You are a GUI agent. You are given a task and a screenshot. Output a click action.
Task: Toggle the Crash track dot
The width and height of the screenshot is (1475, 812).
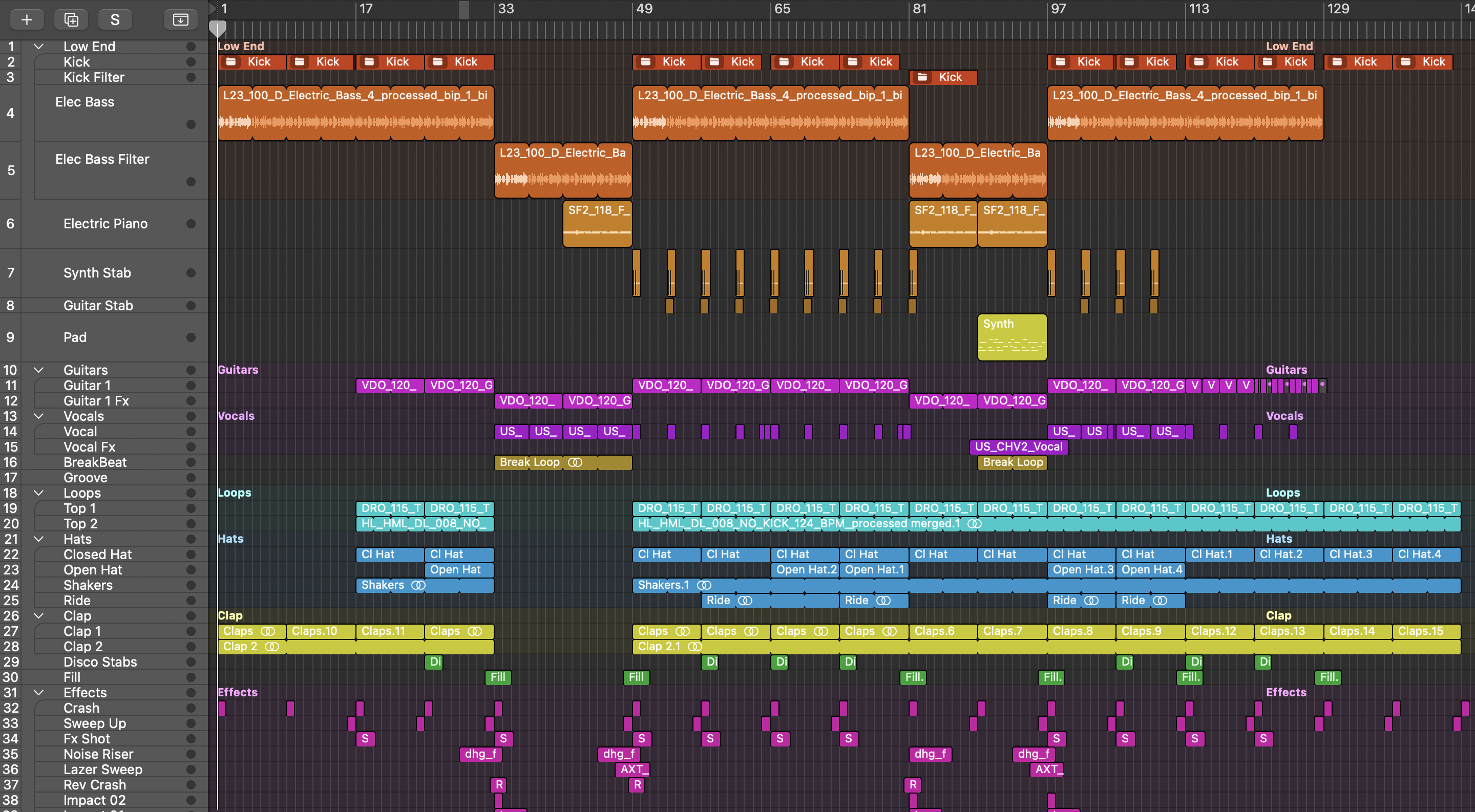tap(191, 708)
